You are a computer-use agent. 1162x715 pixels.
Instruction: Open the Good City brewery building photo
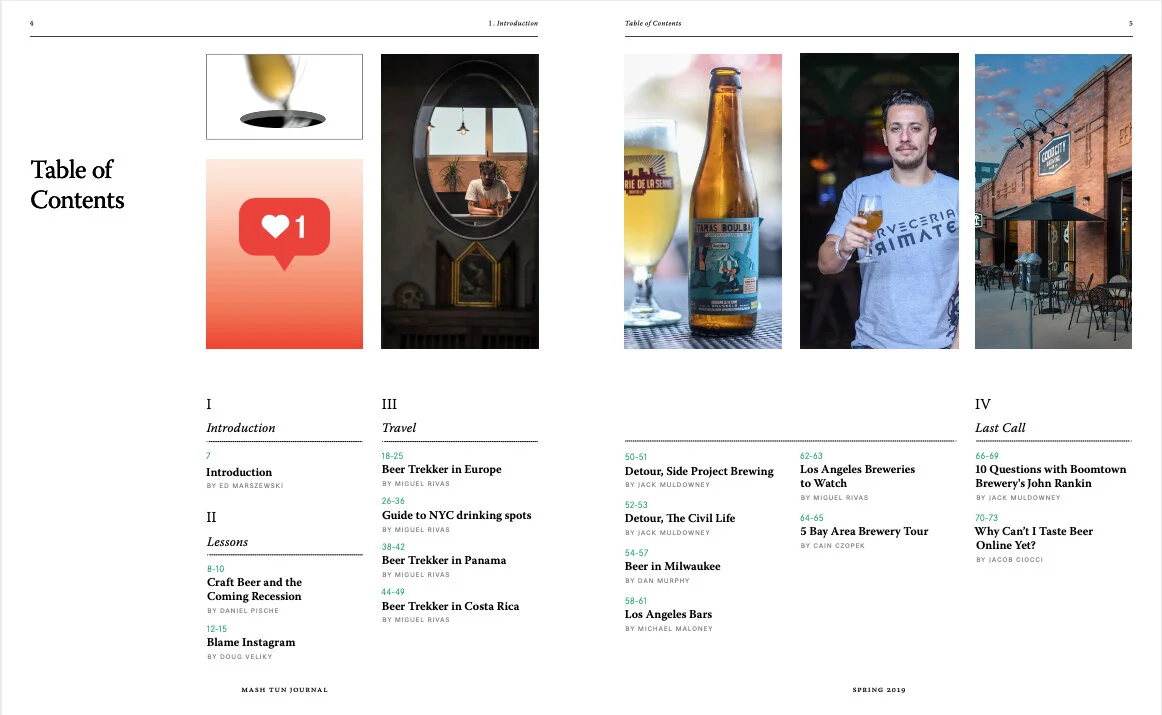[1053, 202]
